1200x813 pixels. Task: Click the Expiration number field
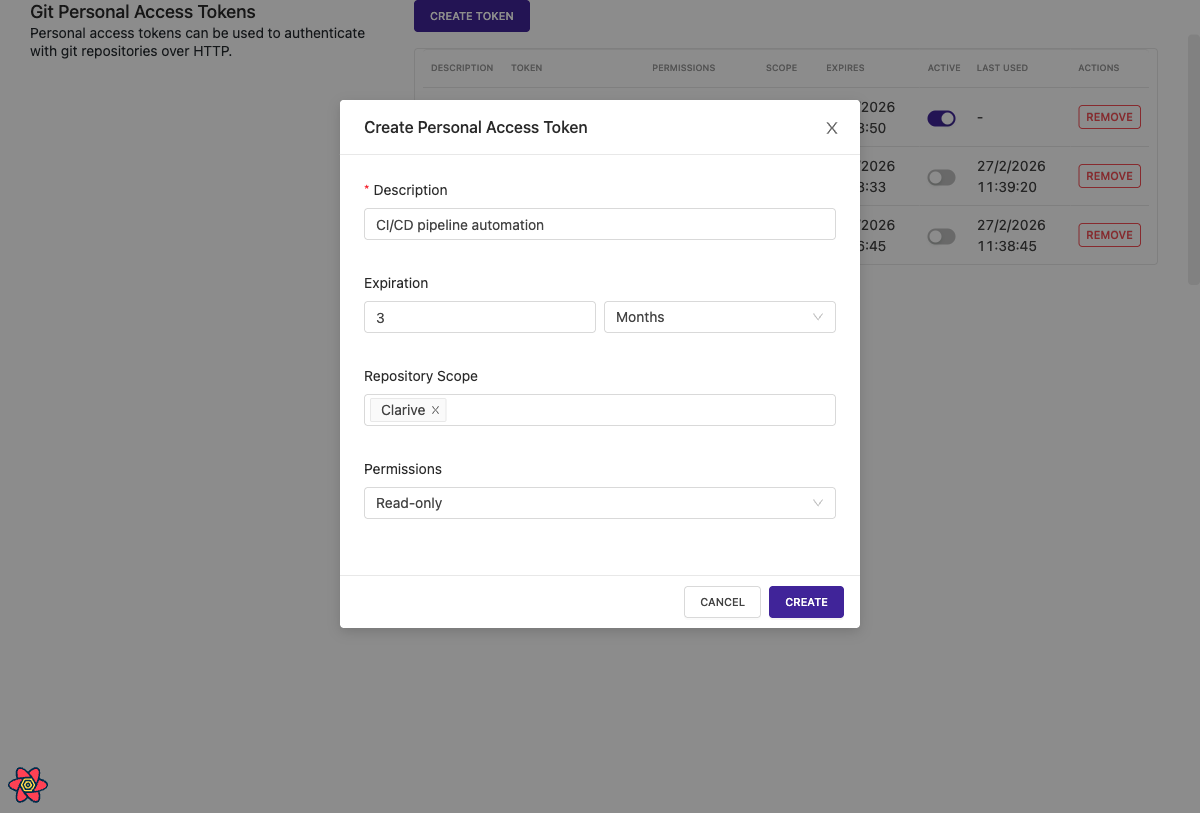(x=479, y=317)
